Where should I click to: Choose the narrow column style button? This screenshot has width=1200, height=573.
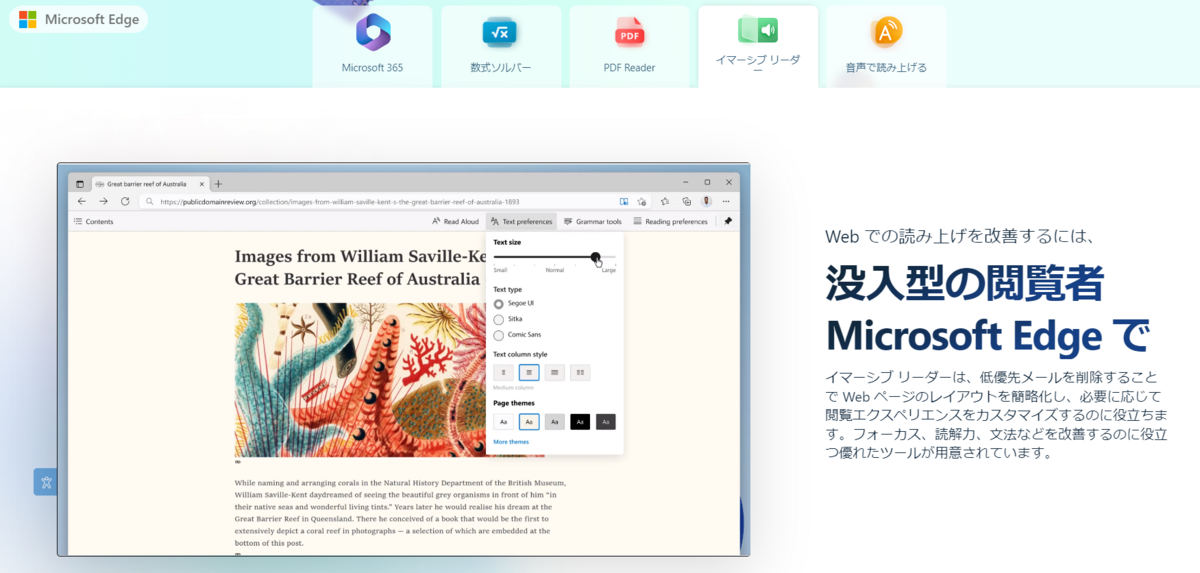point(503,372)
